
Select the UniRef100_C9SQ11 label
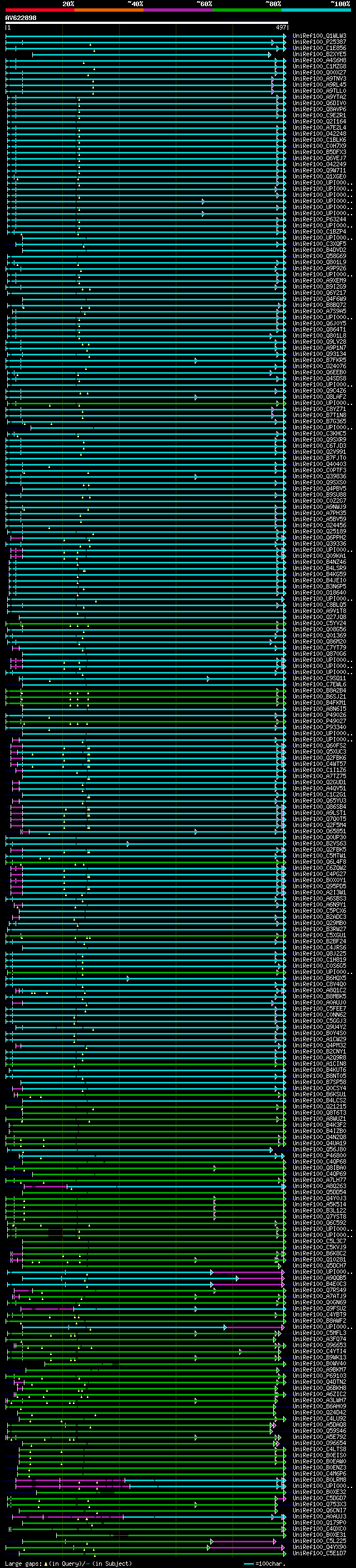pyautogui.click(x=319, y=678)
